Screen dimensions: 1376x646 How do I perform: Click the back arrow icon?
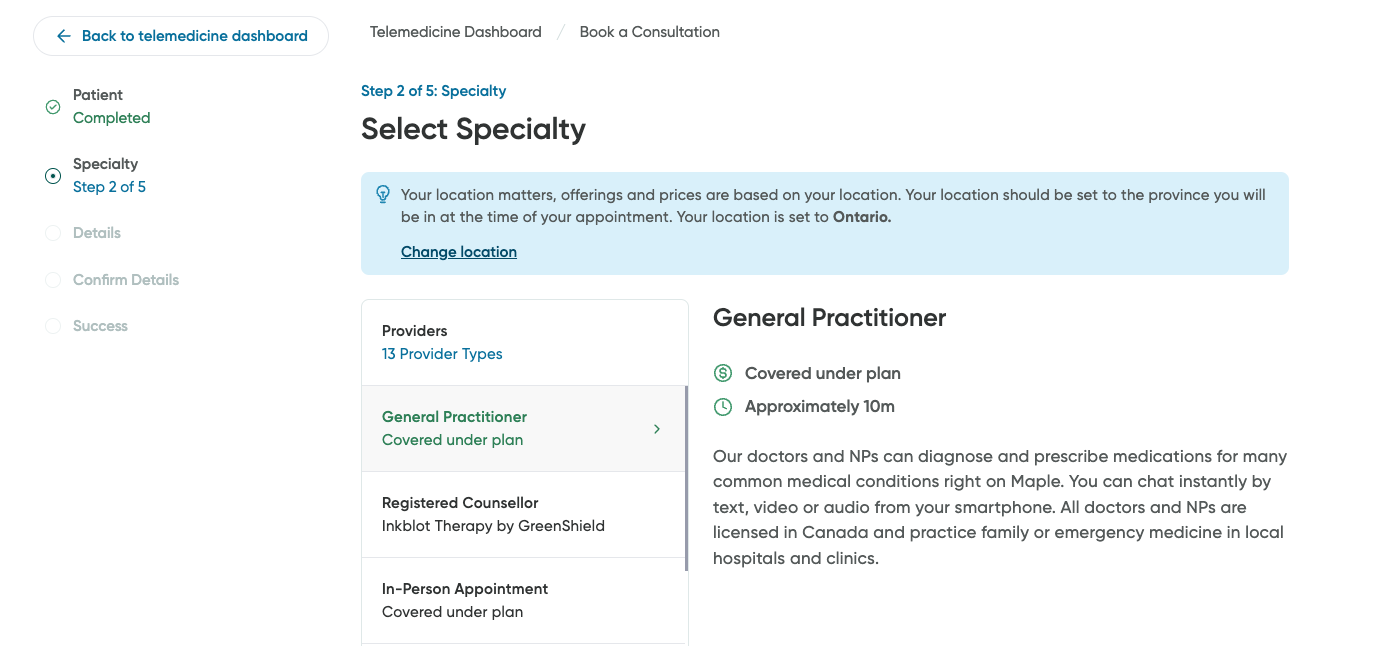click(62, 36)
